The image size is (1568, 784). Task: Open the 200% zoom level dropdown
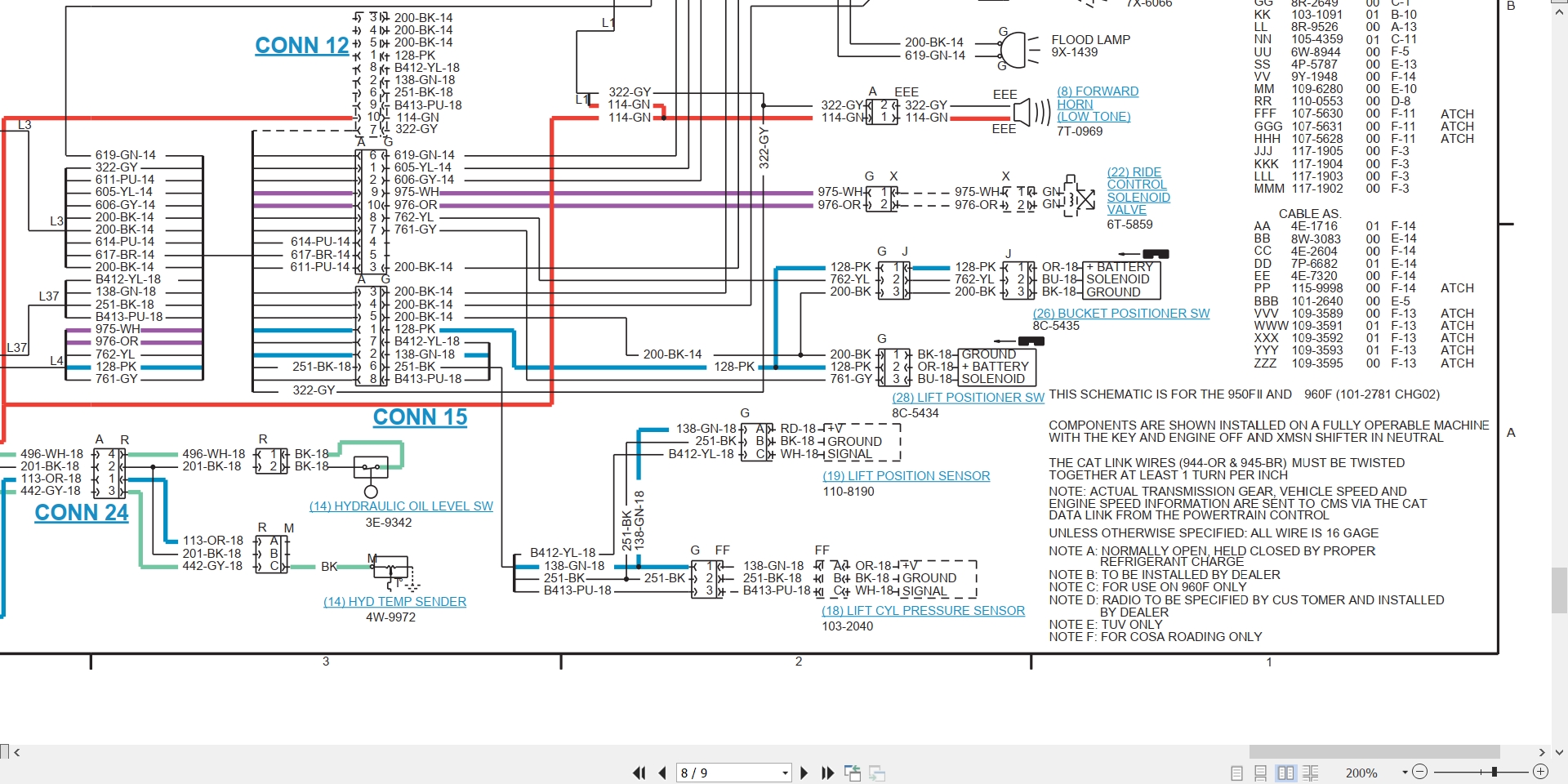click(1405, 772)
